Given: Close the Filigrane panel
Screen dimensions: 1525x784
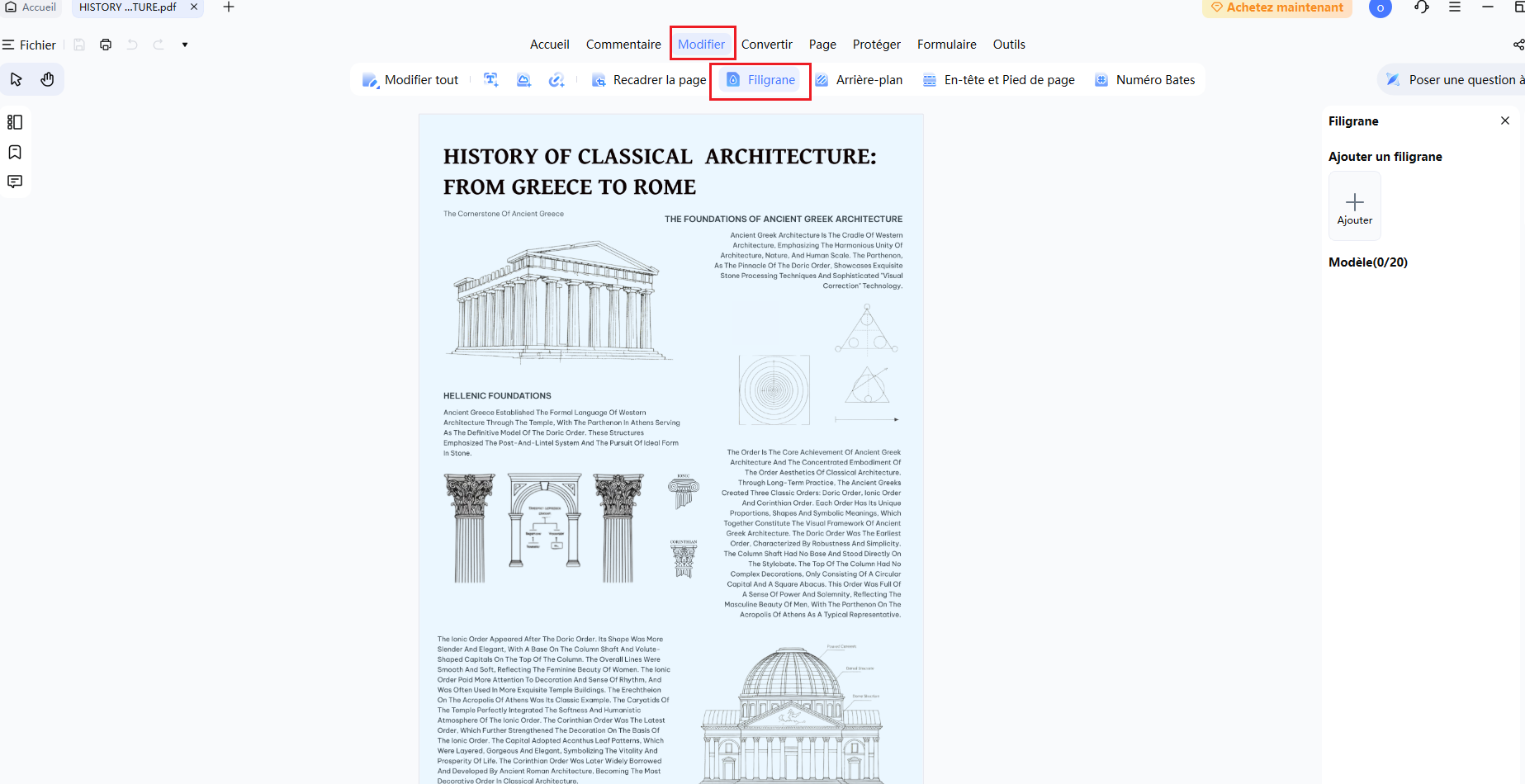Looking at the screenshot, I should point(1505,120).
